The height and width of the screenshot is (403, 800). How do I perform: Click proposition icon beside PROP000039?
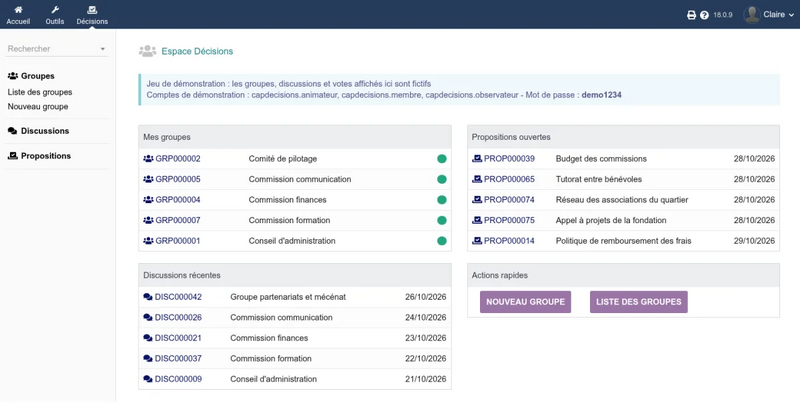tap(477, 159)
